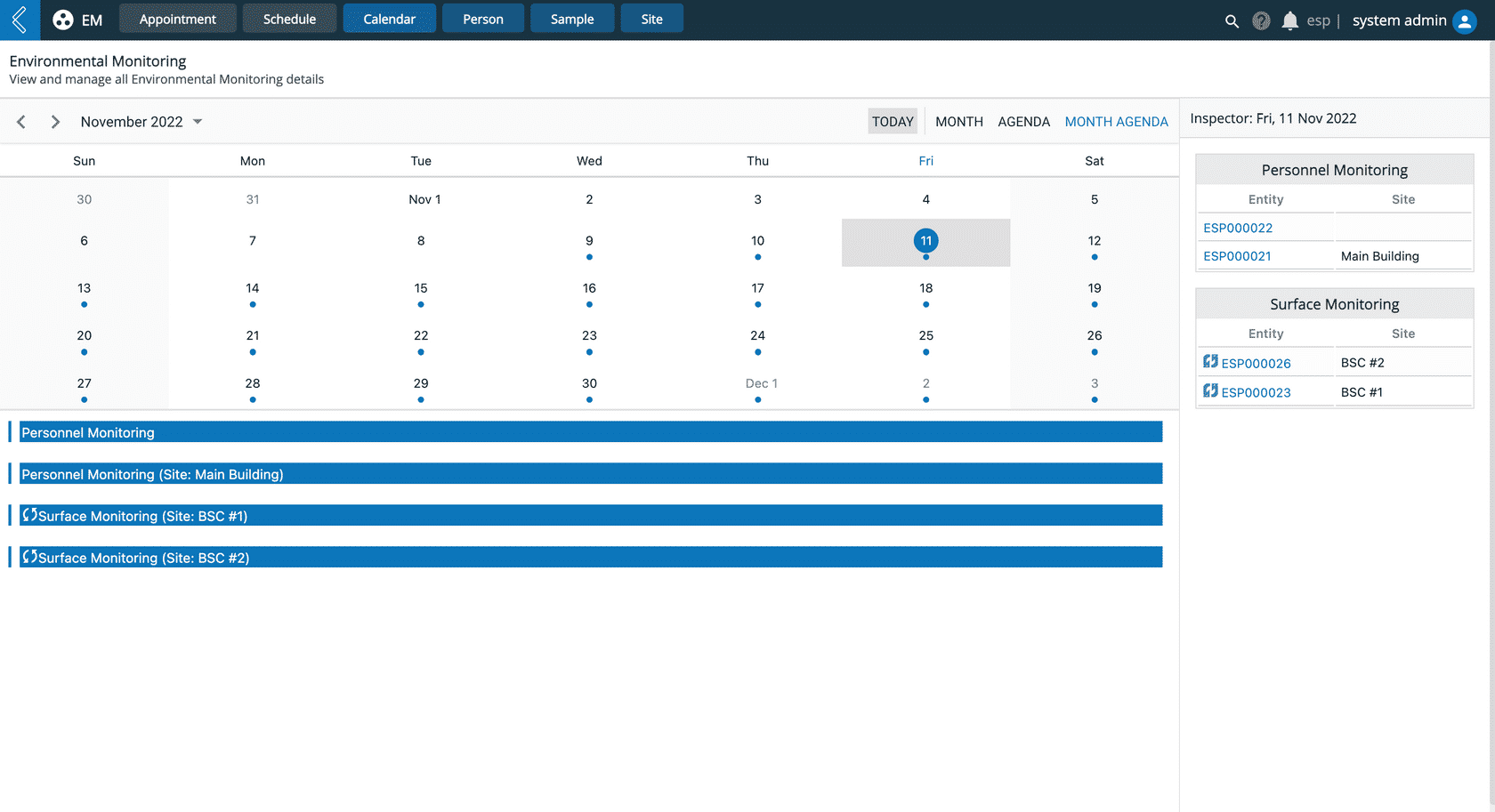Select November 10 on the calendar
The width and height of the screenshot is (1495, 812).
pos(757,241)
